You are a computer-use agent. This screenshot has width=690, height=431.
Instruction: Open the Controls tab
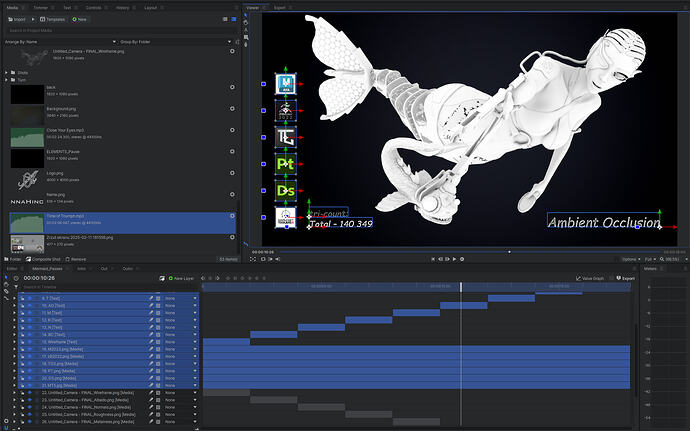pos(92,7)
